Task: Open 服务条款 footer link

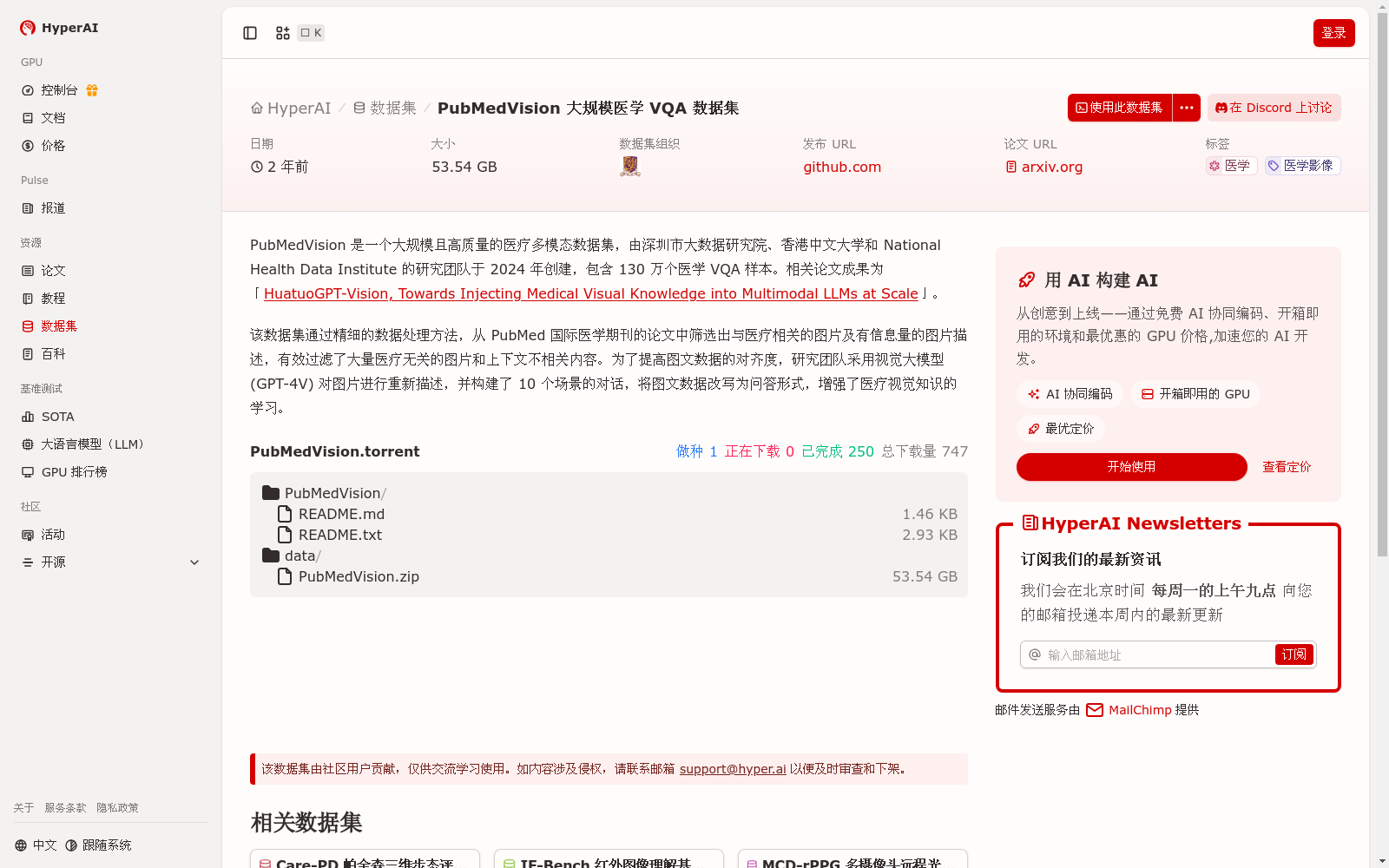Action: point(65,808)
